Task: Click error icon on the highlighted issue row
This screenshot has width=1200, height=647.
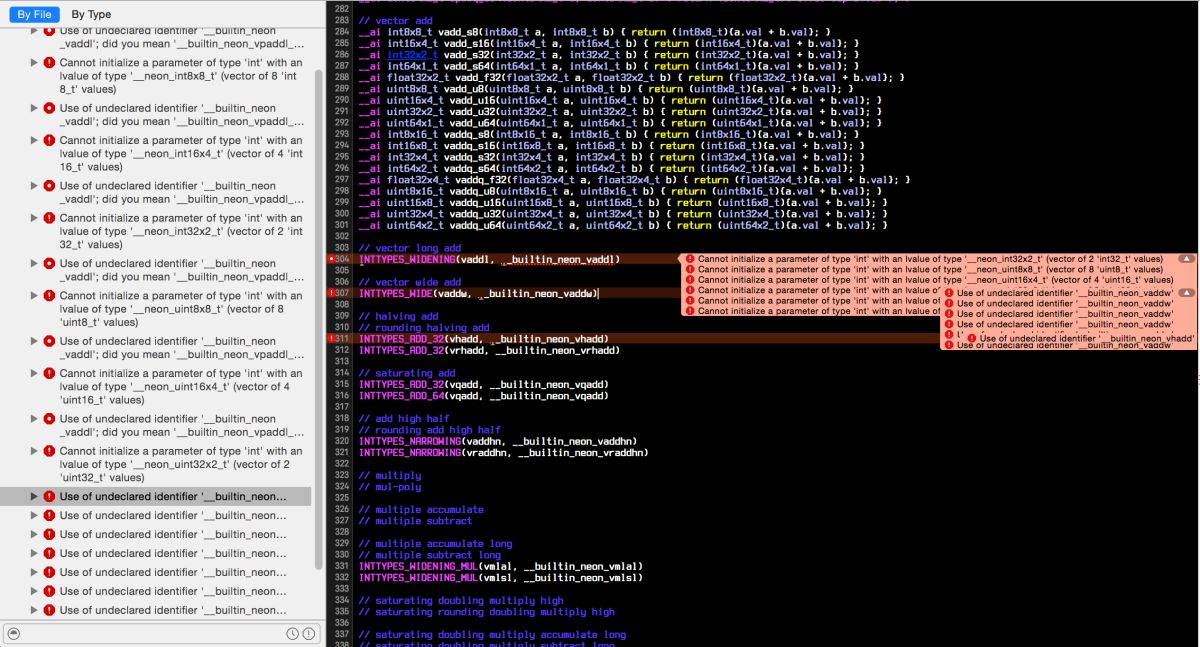Action: pyautogui.click(x=50, y=496)
